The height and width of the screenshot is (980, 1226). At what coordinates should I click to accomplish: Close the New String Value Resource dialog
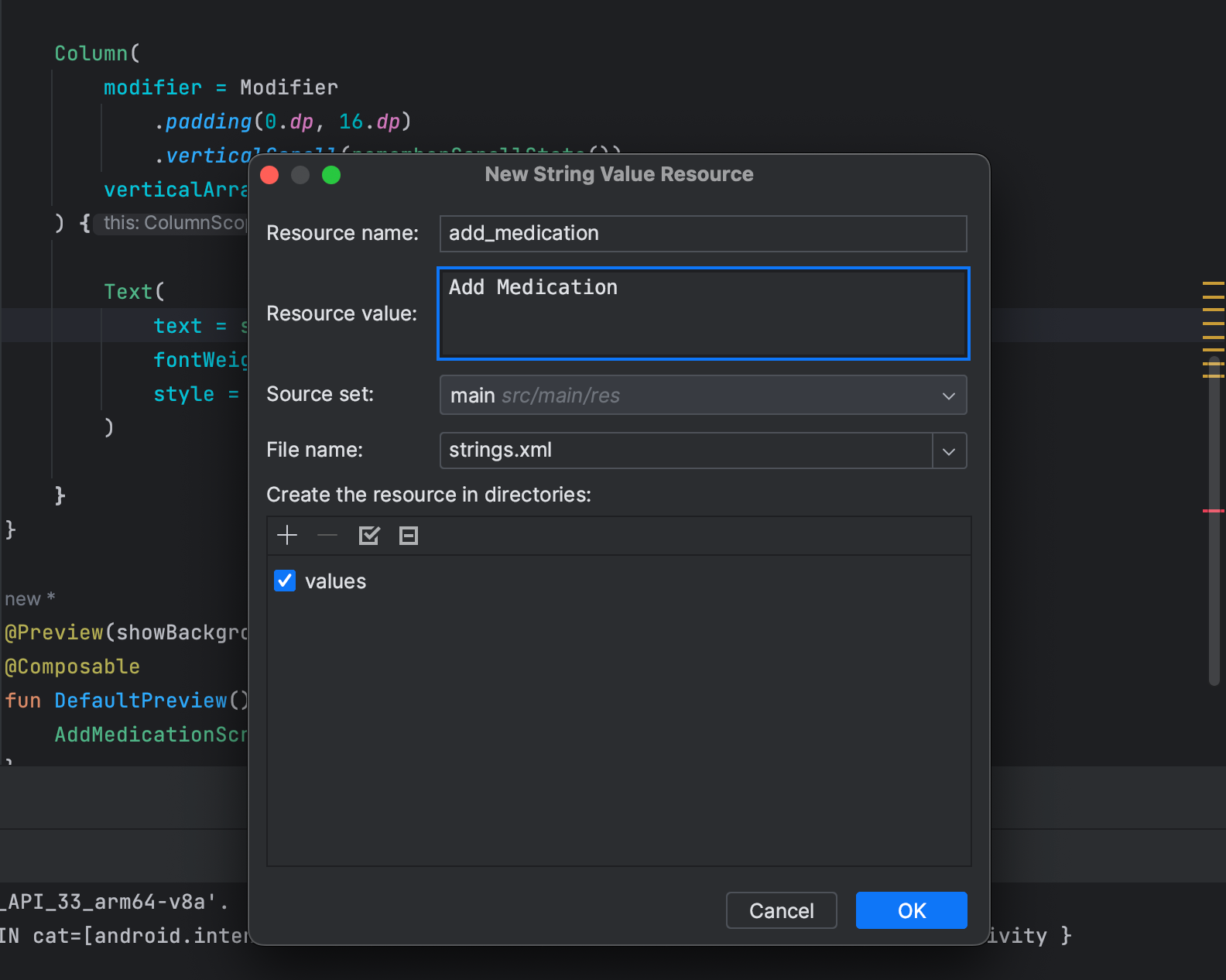269,175
